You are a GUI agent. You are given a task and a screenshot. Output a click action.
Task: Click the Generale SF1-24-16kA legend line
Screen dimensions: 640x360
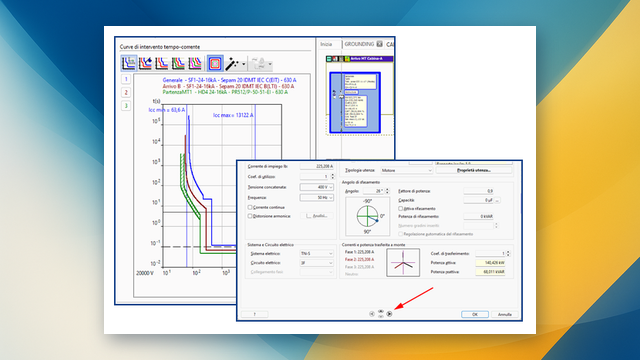pyautogui.click(x=229, y=80)
